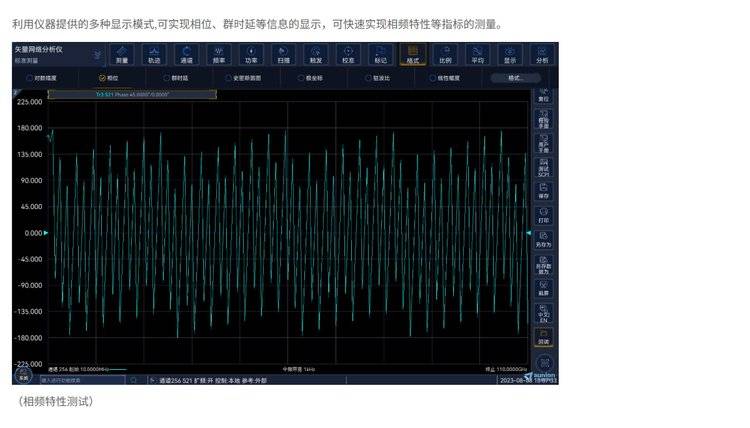Click the 轨迹 (Trace) toolbar icon
The image size is (750, 428).
pyautogui.click(x=154, y=54)
